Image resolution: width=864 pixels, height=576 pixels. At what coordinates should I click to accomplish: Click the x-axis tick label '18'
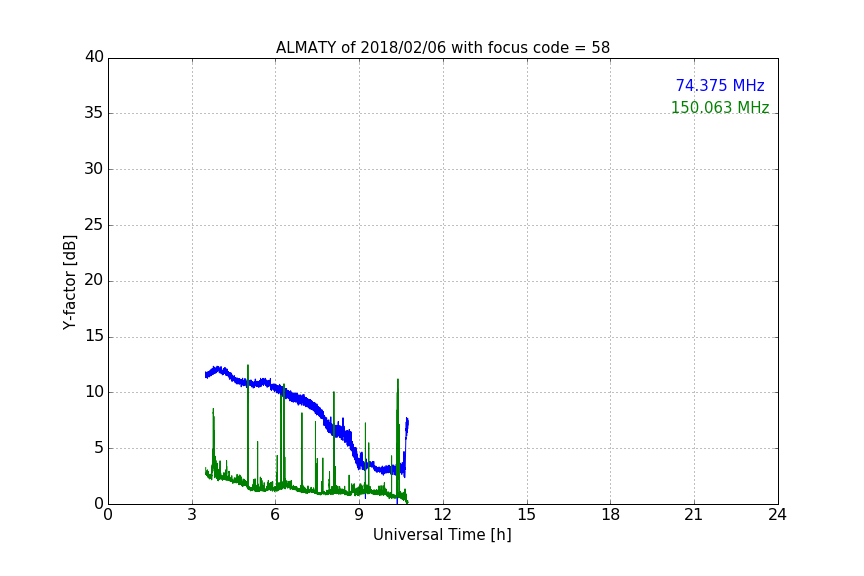coord(611,515)
